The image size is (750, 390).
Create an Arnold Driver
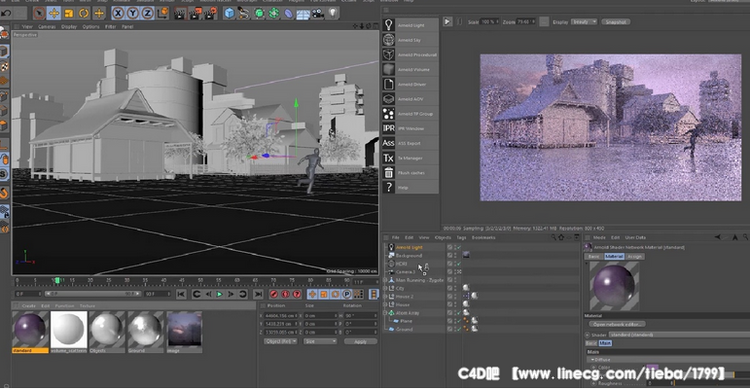(x=410, y=84)
